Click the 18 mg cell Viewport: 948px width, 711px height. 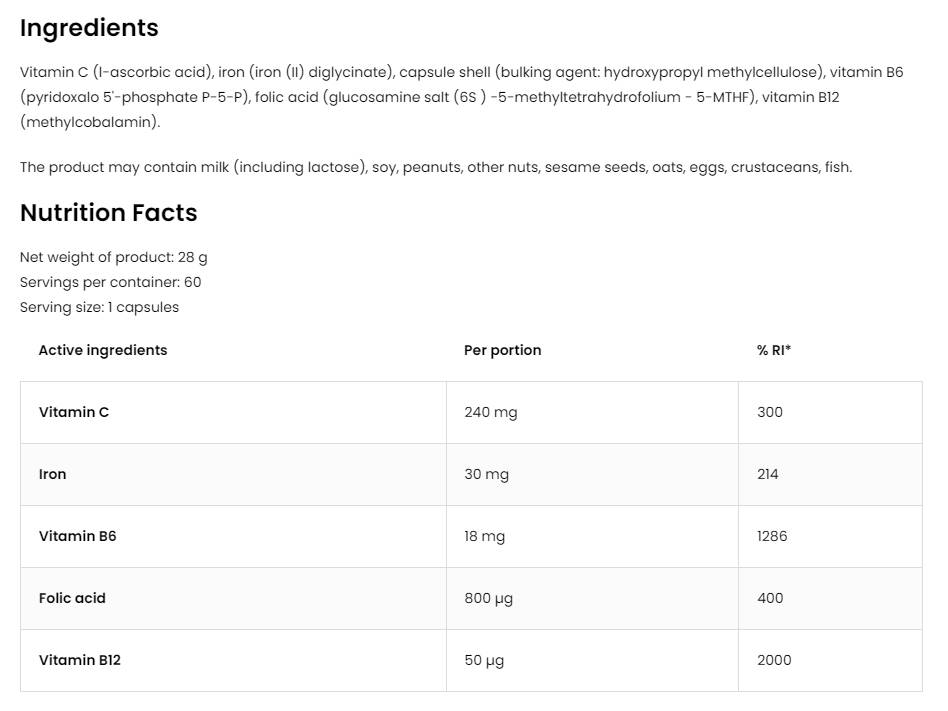pyautogui.click(x=484, y=536)
